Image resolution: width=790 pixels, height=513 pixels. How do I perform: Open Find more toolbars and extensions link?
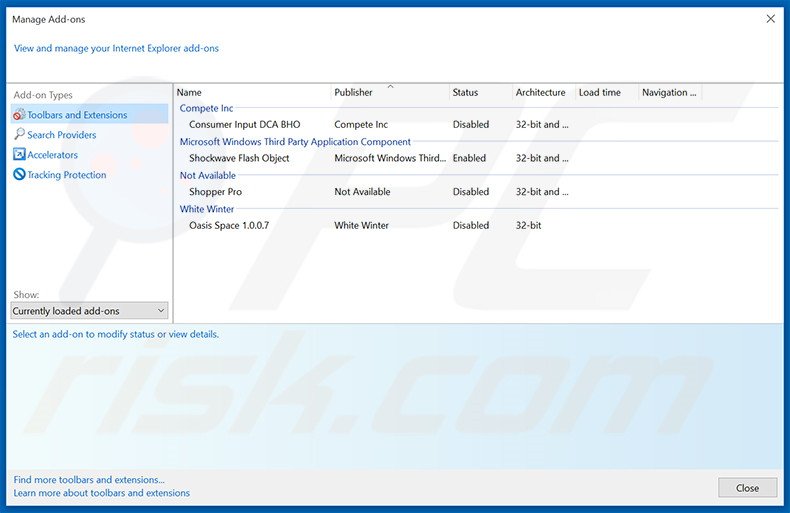coord(89,480)
